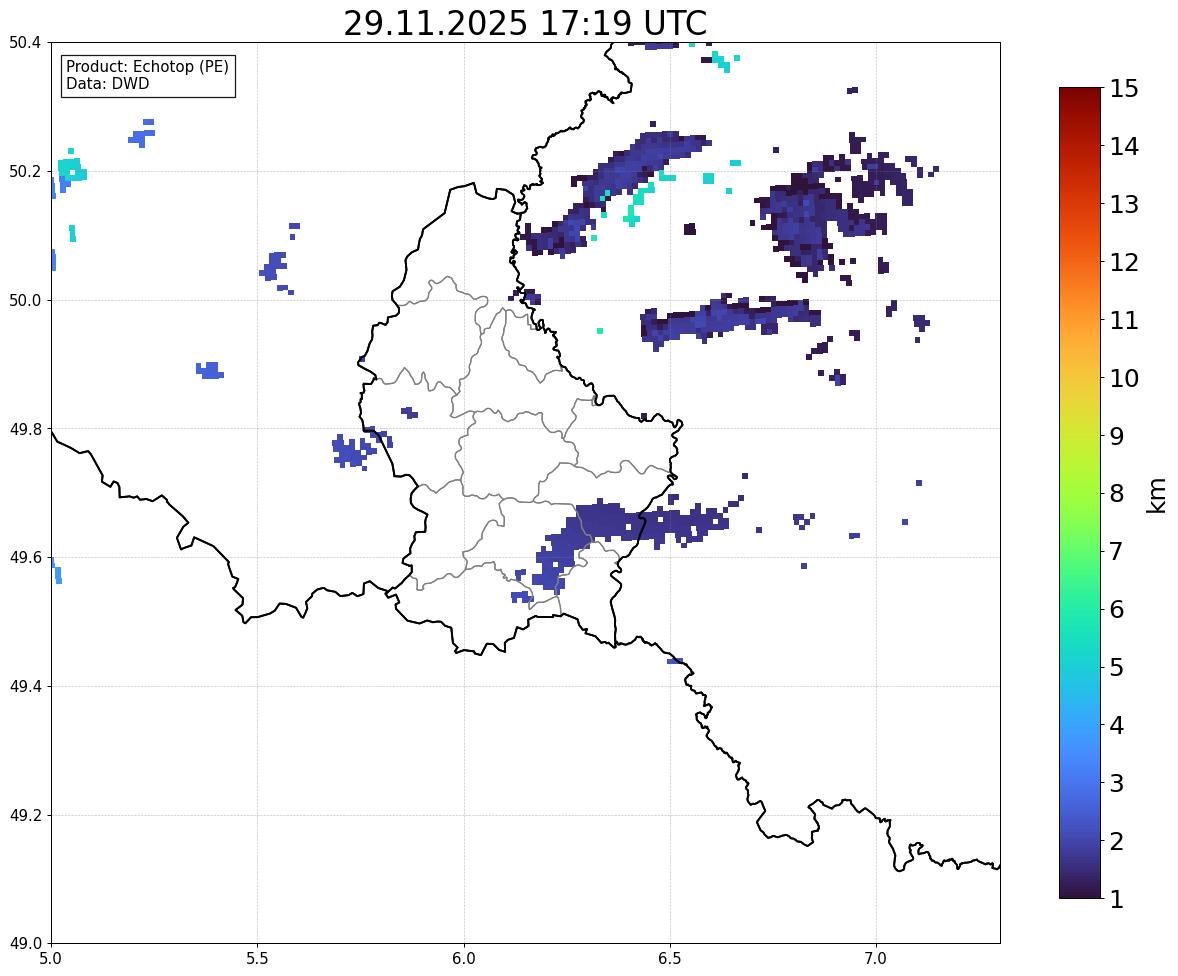Click longitude axis label "5.0"
1178x976 pixels.
pos(51,959)
